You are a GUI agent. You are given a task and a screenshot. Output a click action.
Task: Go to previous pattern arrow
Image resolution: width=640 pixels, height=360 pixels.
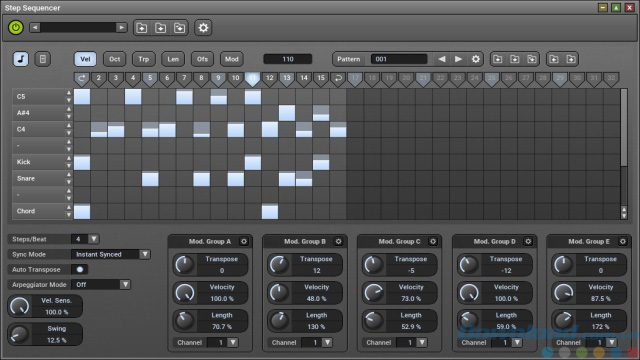(x=442, y=59)
